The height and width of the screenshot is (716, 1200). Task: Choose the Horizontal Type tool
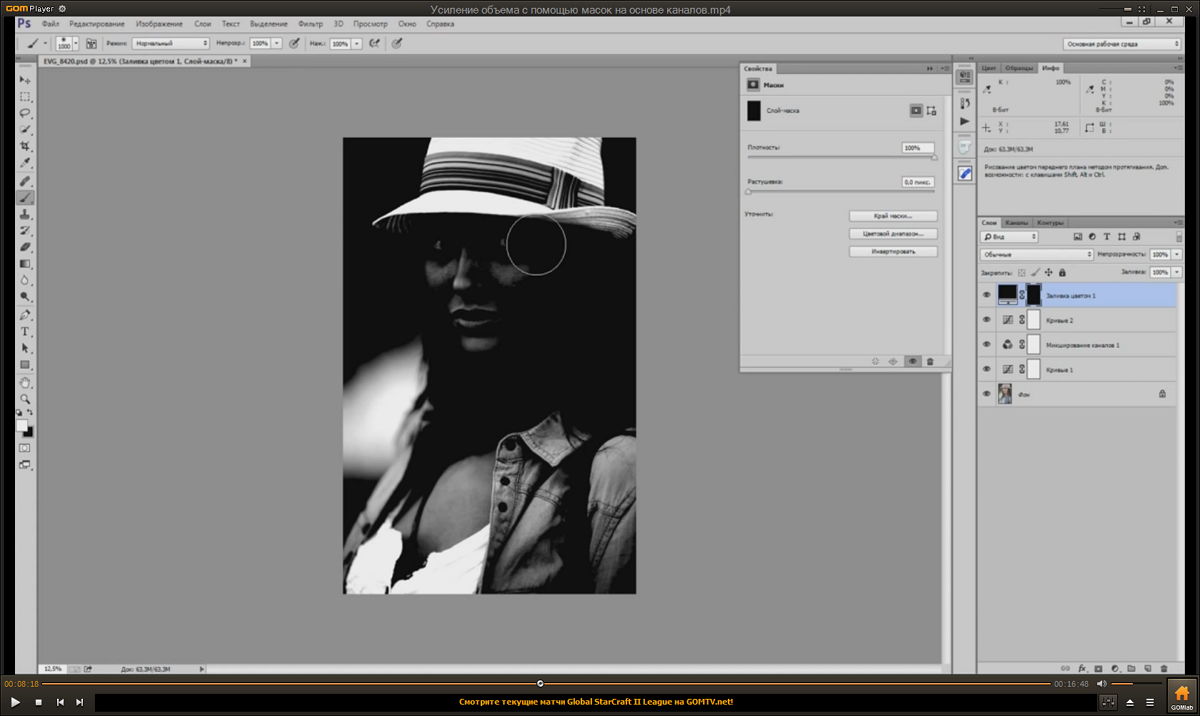(x=26, y=332)
